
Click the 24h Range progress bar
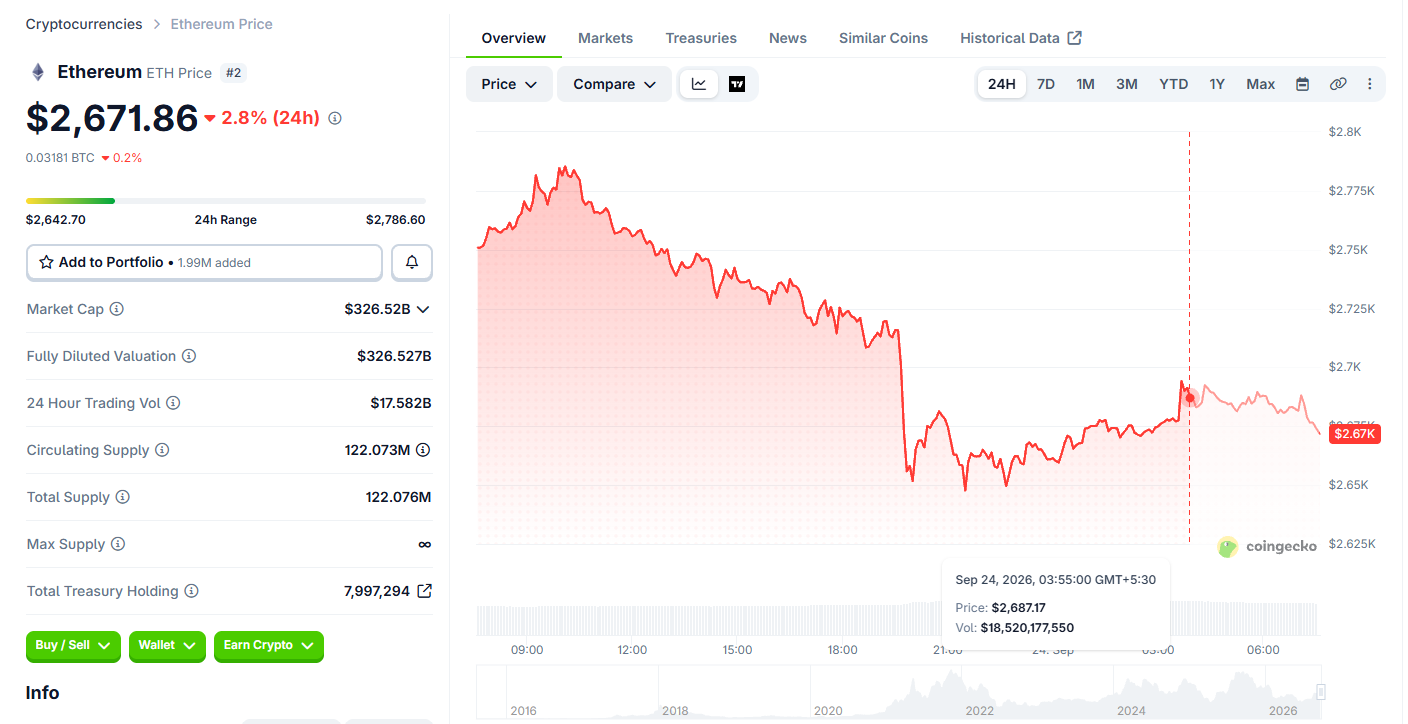pyautogui.click(x=226, y=201)
